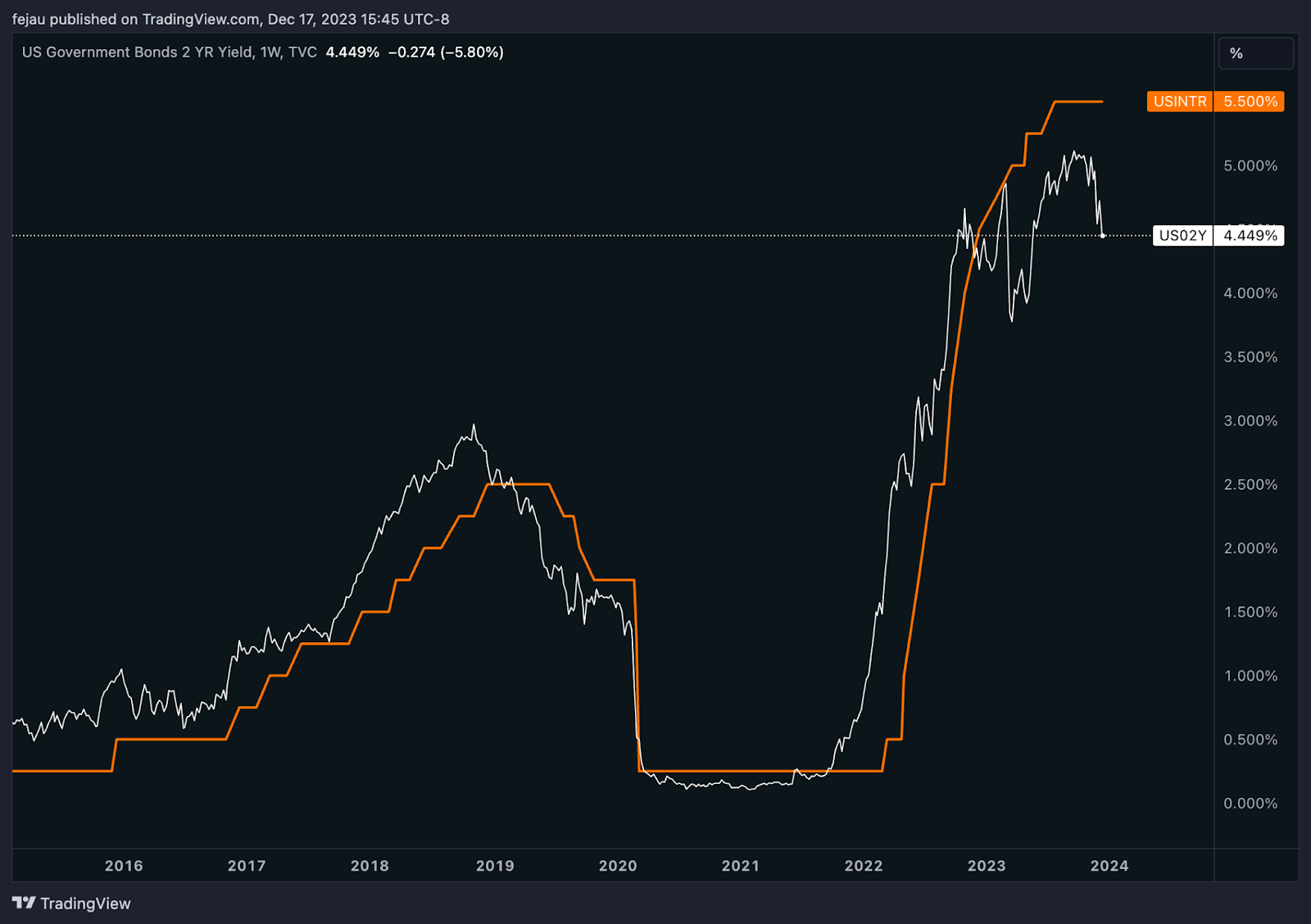
Task: Click the US Government Bonds 2 YR Yield title
Action: coord(137,52)
